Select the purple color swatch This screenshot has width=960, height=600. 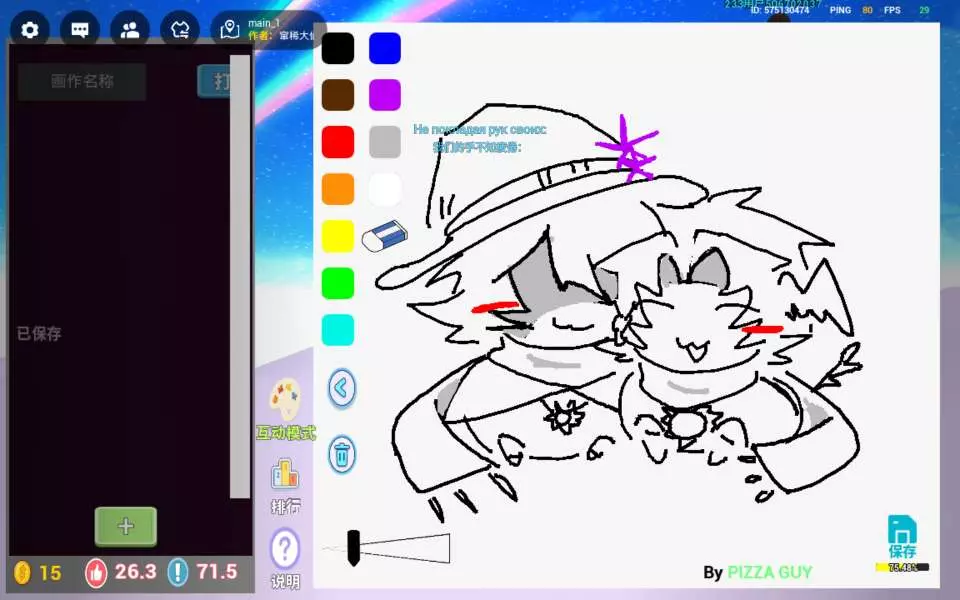(x=385, y=95)
